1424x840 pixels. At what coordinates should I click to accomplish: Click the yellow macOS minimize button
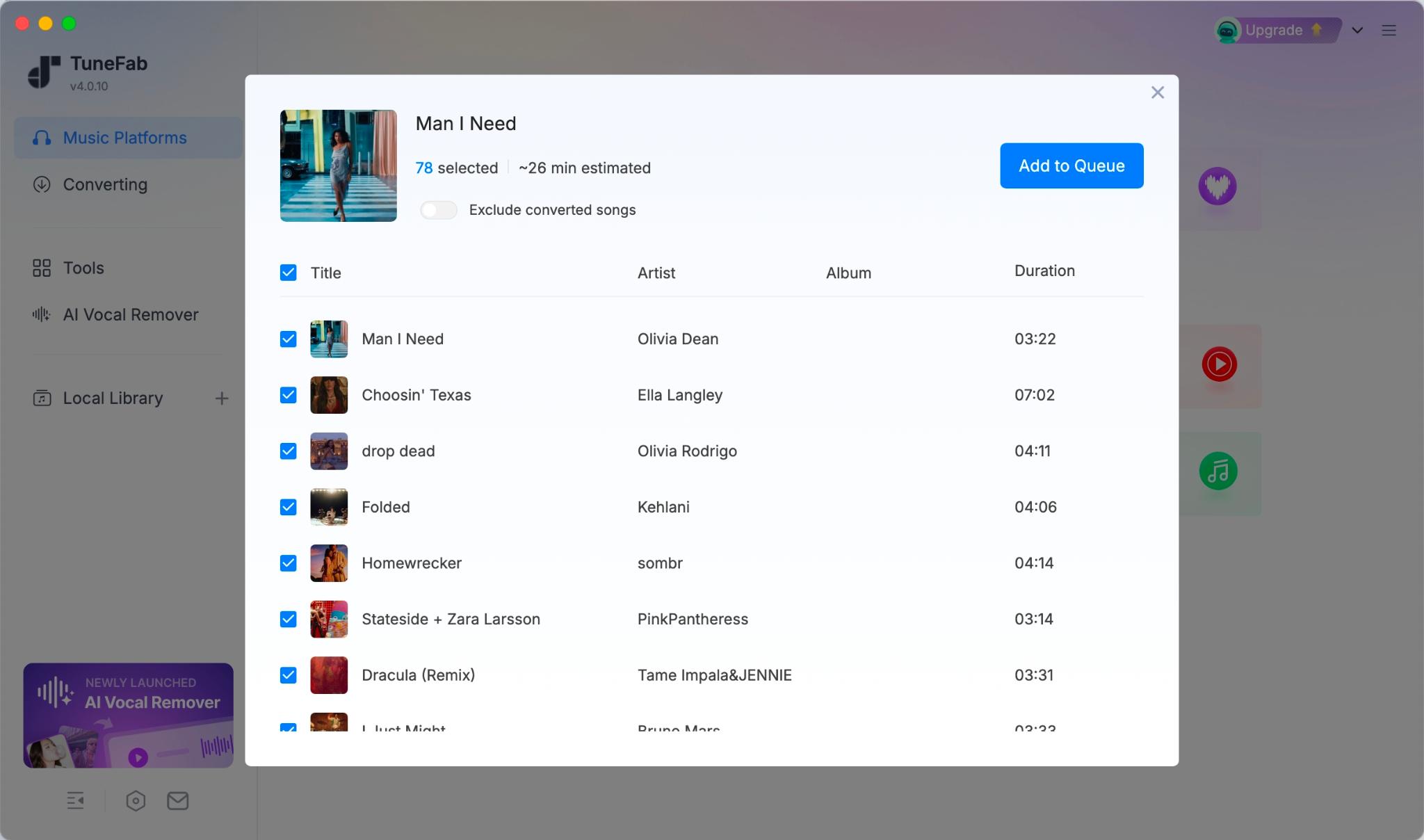click(x=45, y=24)
